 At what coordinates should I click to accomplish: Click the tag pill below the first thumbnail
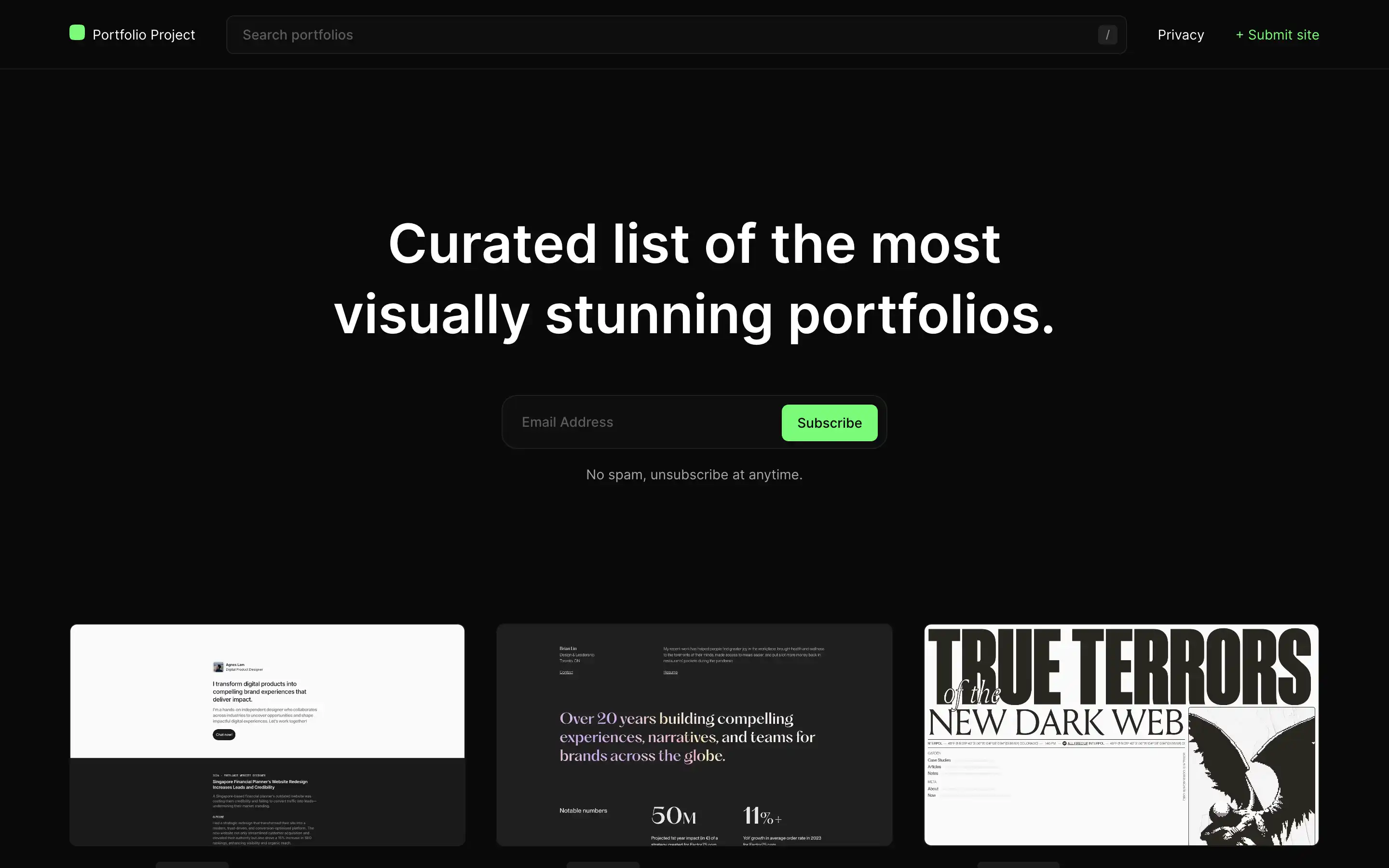tap(192, 864)
